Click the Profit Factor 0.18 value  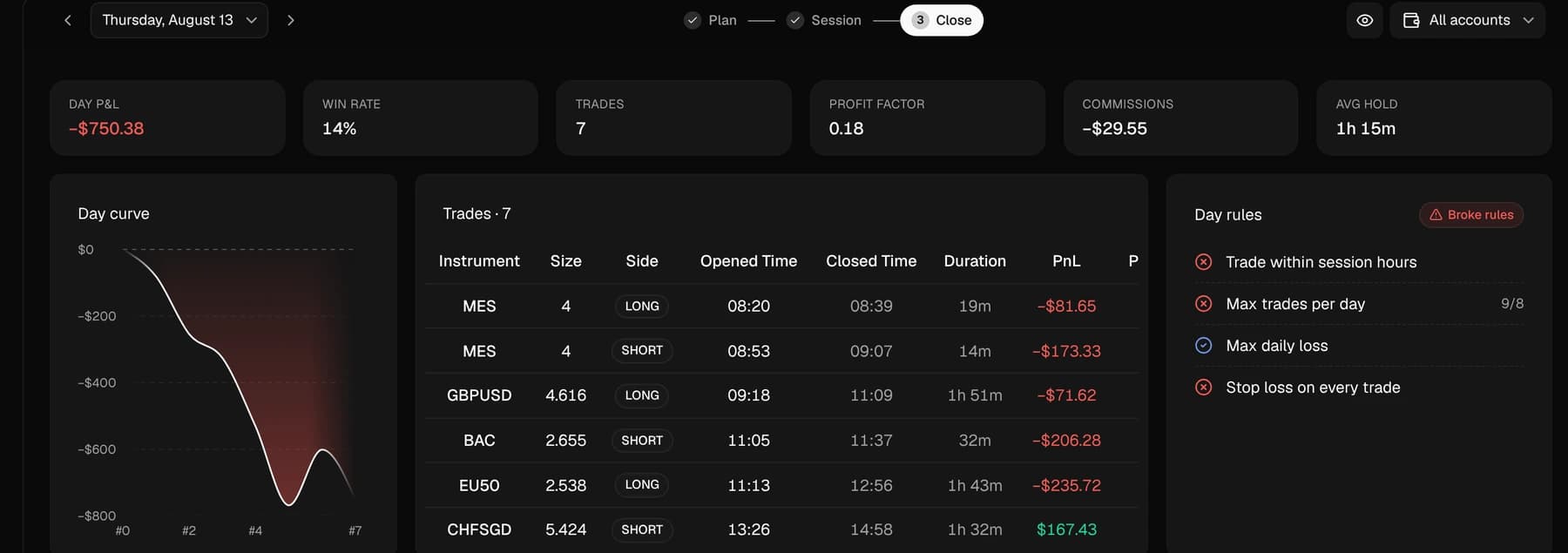[x=846, y=129]
